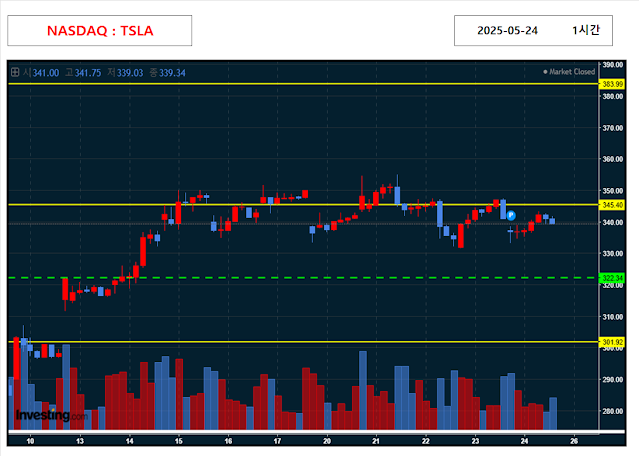
Task: Click the 360.00 price axis label
Action: click(x=613, y=159)
